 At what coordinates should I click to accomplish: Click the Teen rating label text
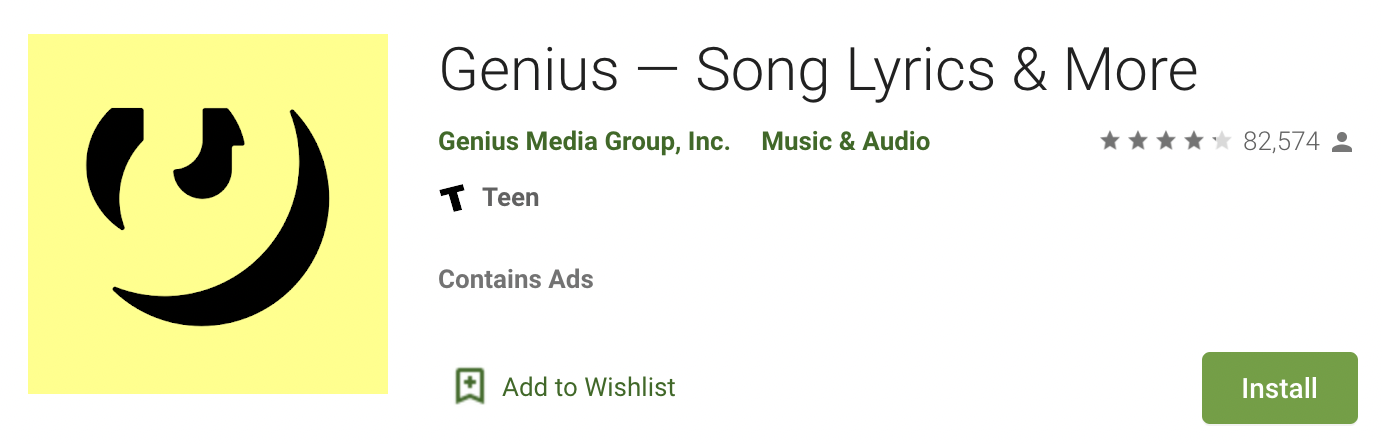pos(511,198)
